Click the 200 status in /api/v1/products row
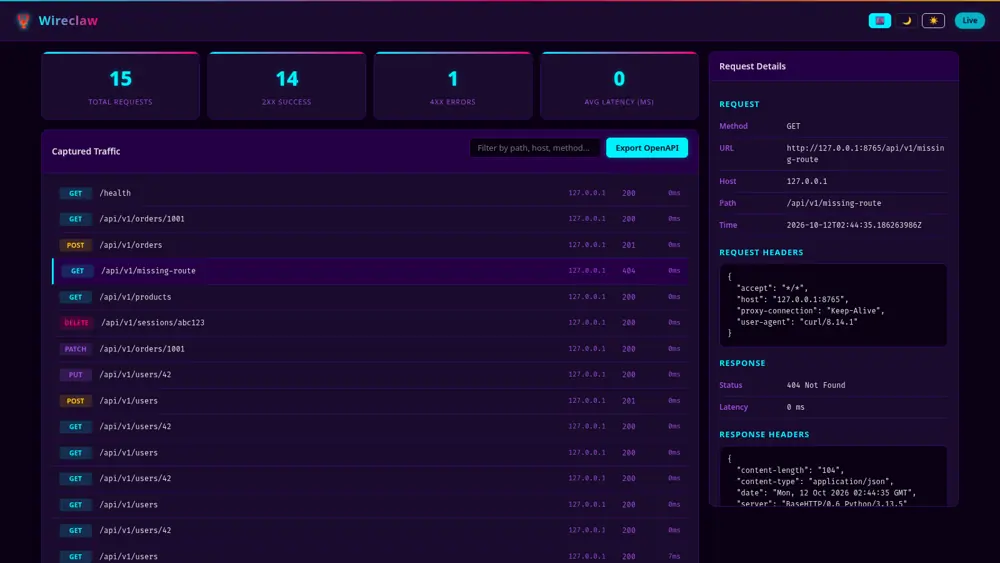This screenshot has width=1000, height=563. tap(629, 297)
